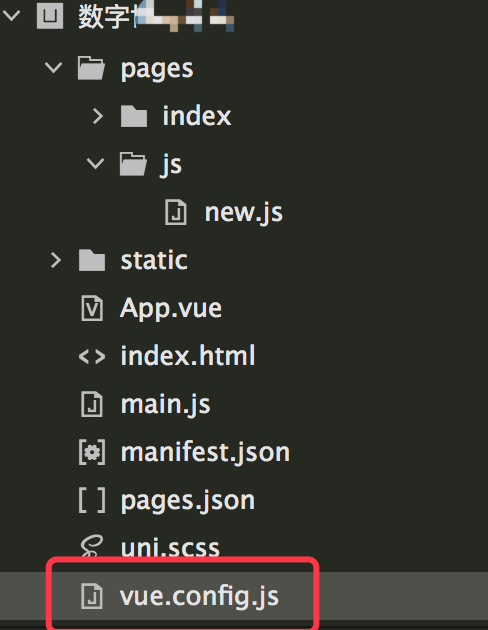Screen dimensions: 488x630
Task: Open main.js in the file tree
Action: (x=165, y=404)
